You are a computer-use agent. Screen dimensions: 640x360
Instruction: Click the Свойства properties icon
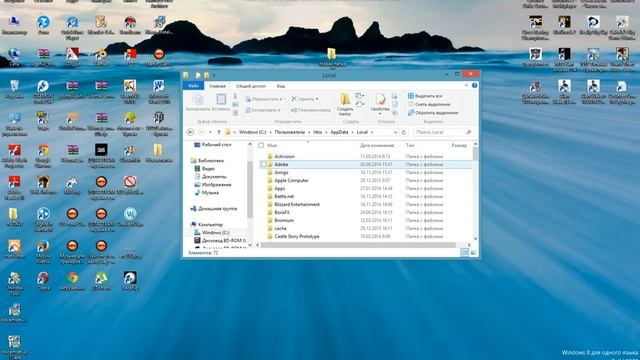point(380,99)
